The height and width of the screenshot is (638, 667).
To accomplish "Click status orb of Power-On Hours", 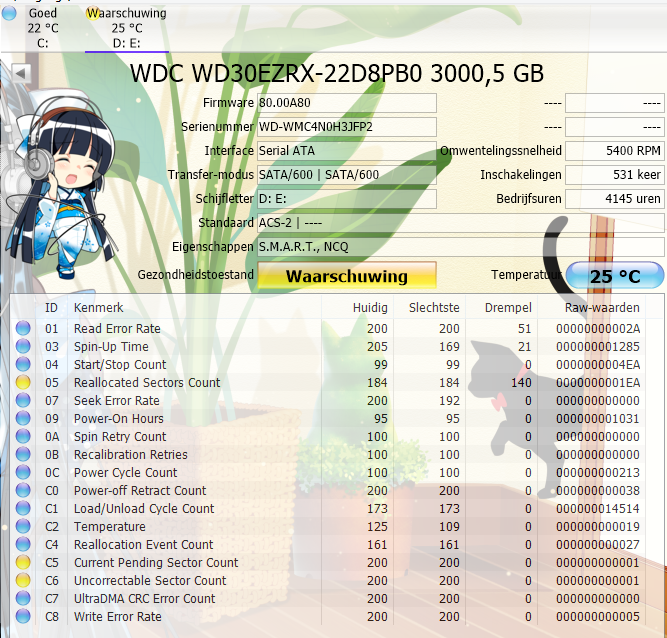I will tap(23, 419).
